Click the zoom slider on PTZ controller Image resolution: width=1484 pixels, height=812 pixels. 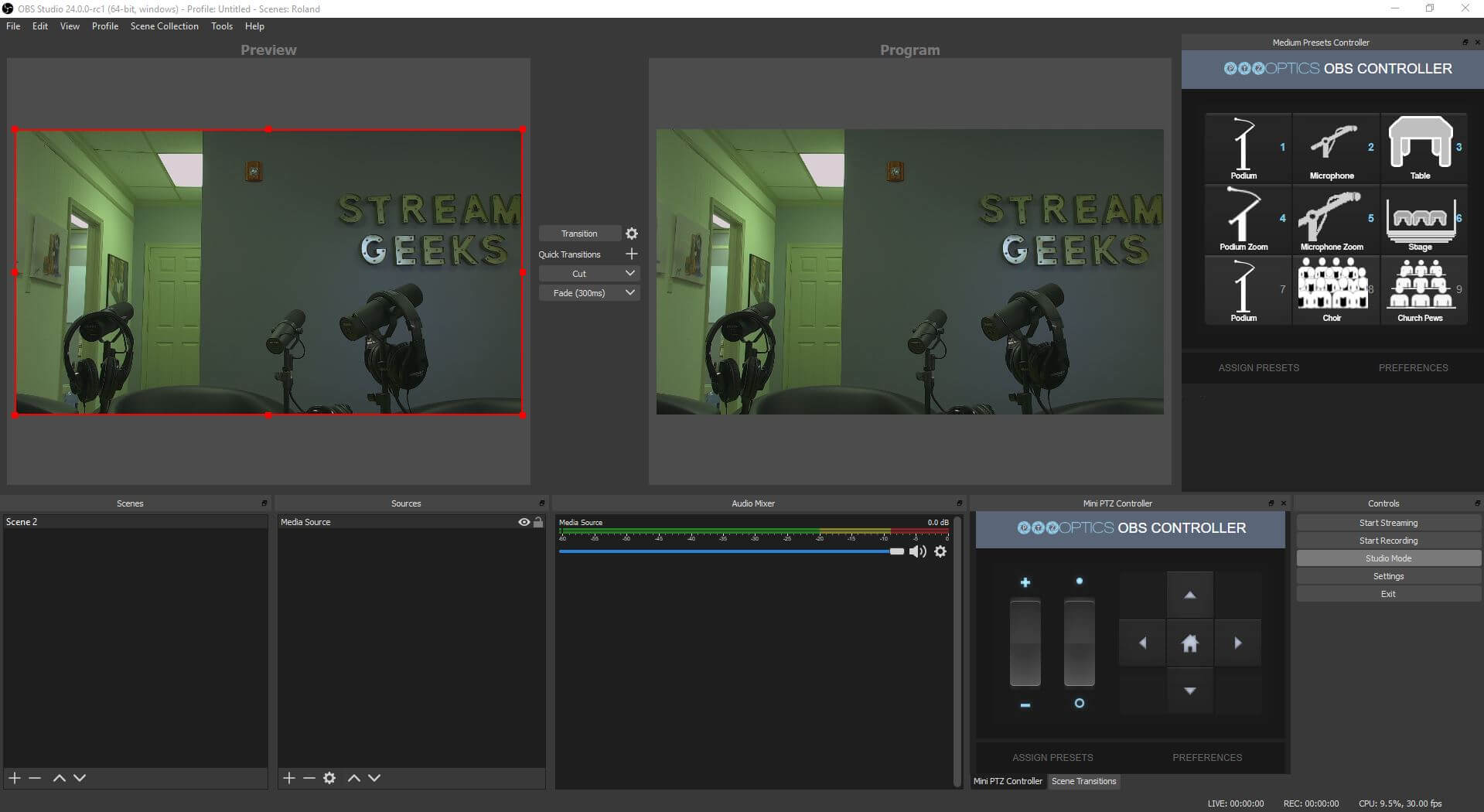1025,643
